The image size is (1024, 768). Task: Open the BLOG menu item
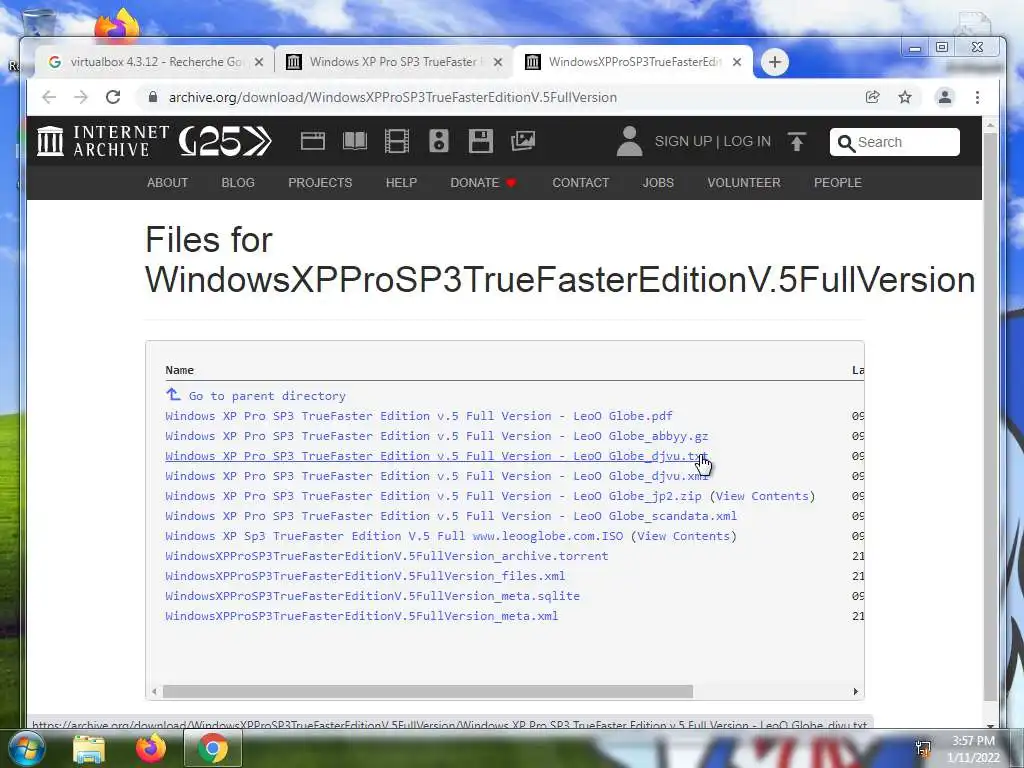coord(238,183)
